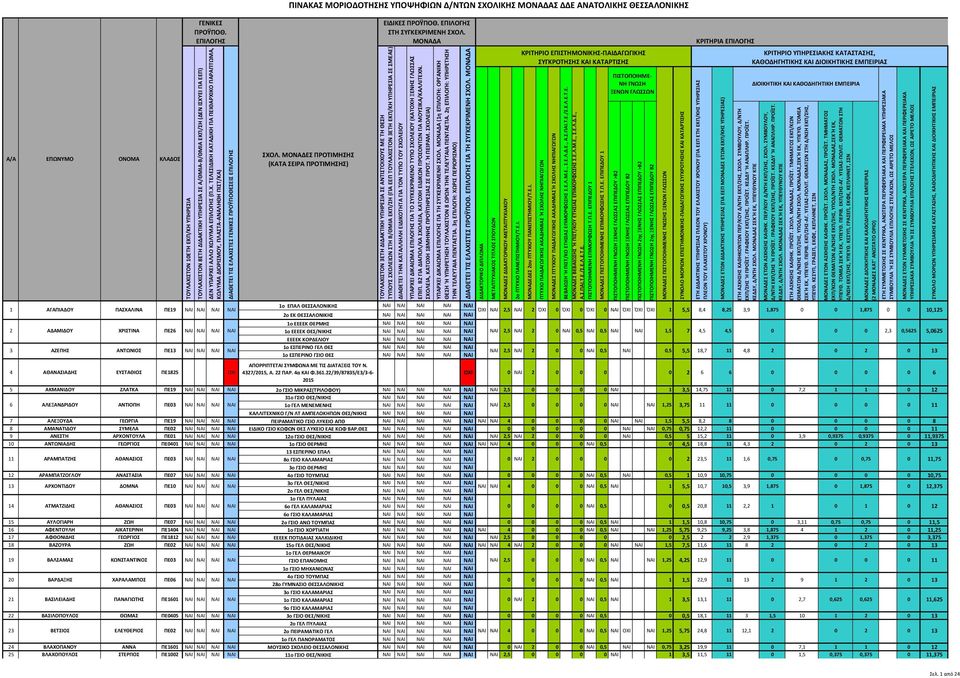This screenshot has height=678, width=960.
Task: Select surname cell 'ΑΔΑΜΙΔΟΥ'
Action: (59, 331)
